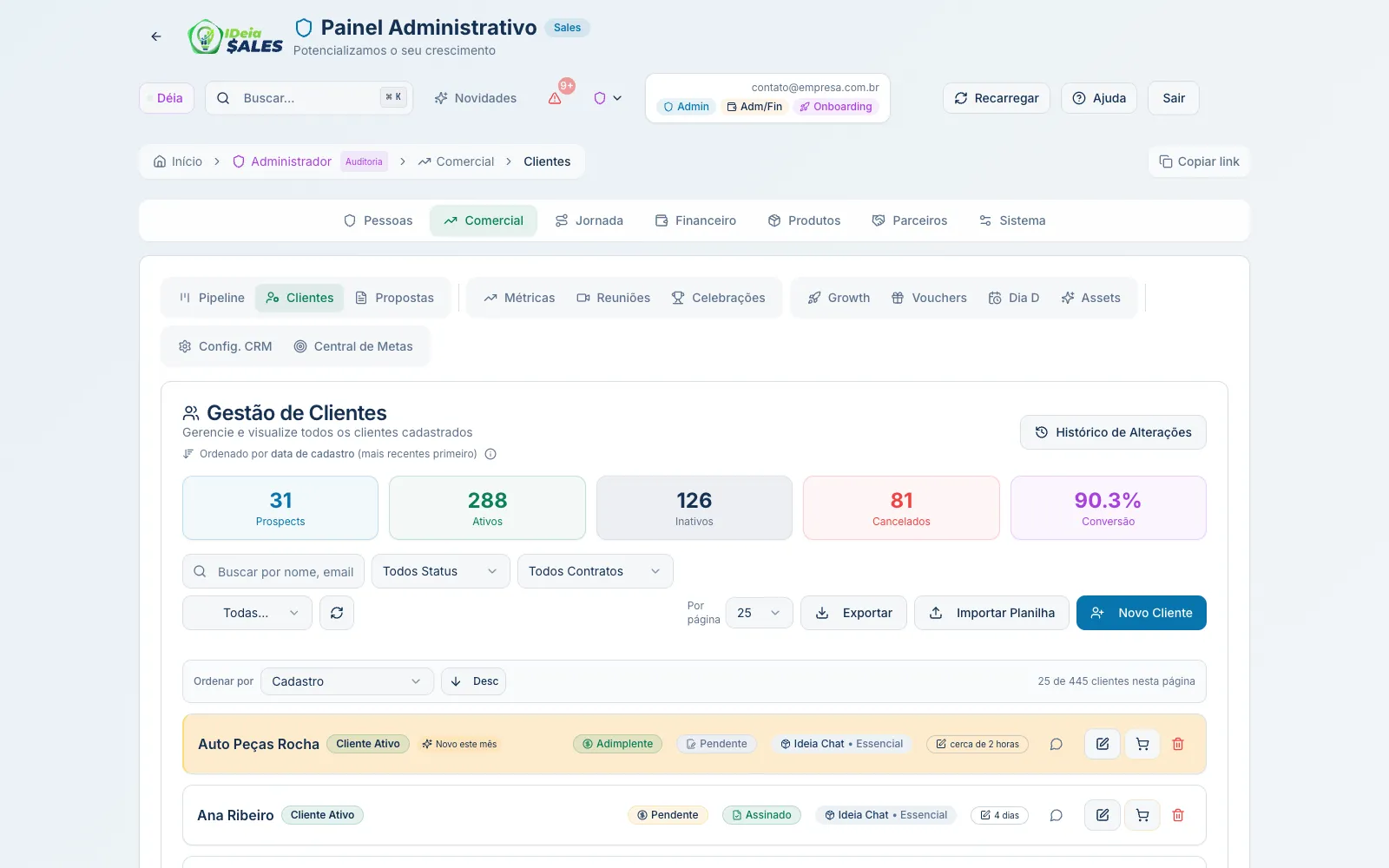Open shopping cart for Auto Peças Rocha
1389x868 pixels.
pyautogui.click(x=1142, y=744)
